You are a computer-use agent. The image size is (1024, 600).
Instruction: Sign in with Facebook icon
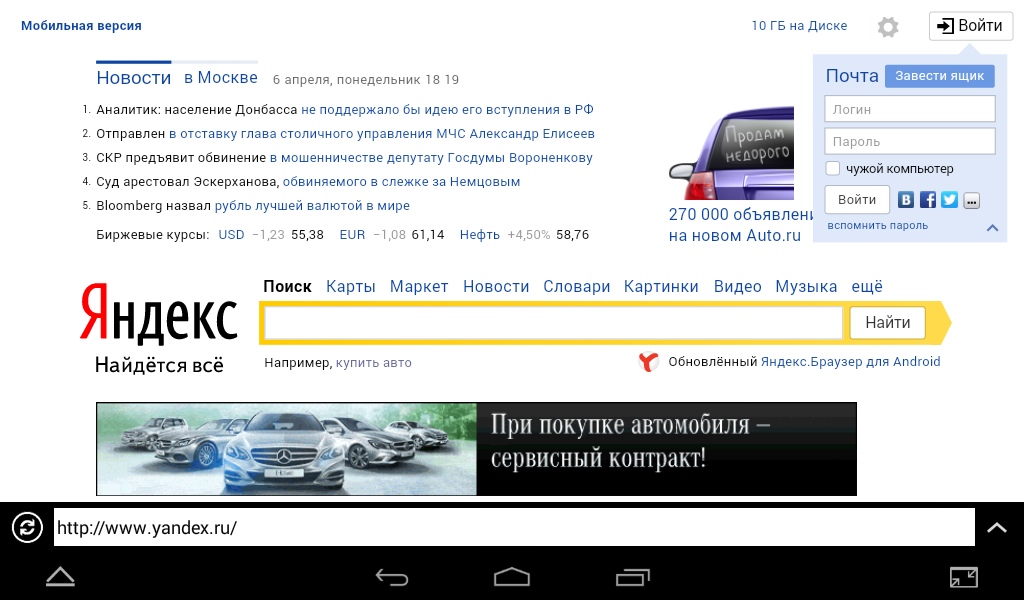pyautogui.click(x=928, y=200)
